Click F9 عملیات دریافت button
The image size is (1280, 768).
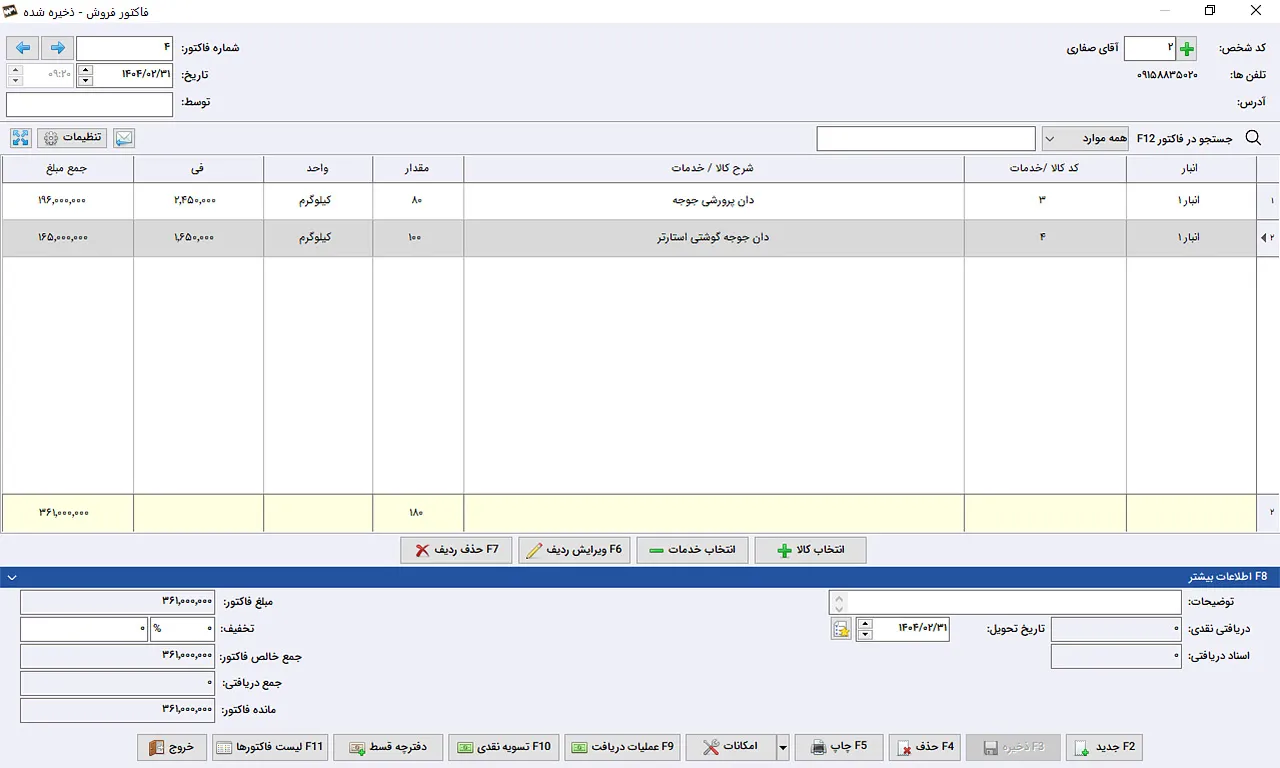coord(622,747)
